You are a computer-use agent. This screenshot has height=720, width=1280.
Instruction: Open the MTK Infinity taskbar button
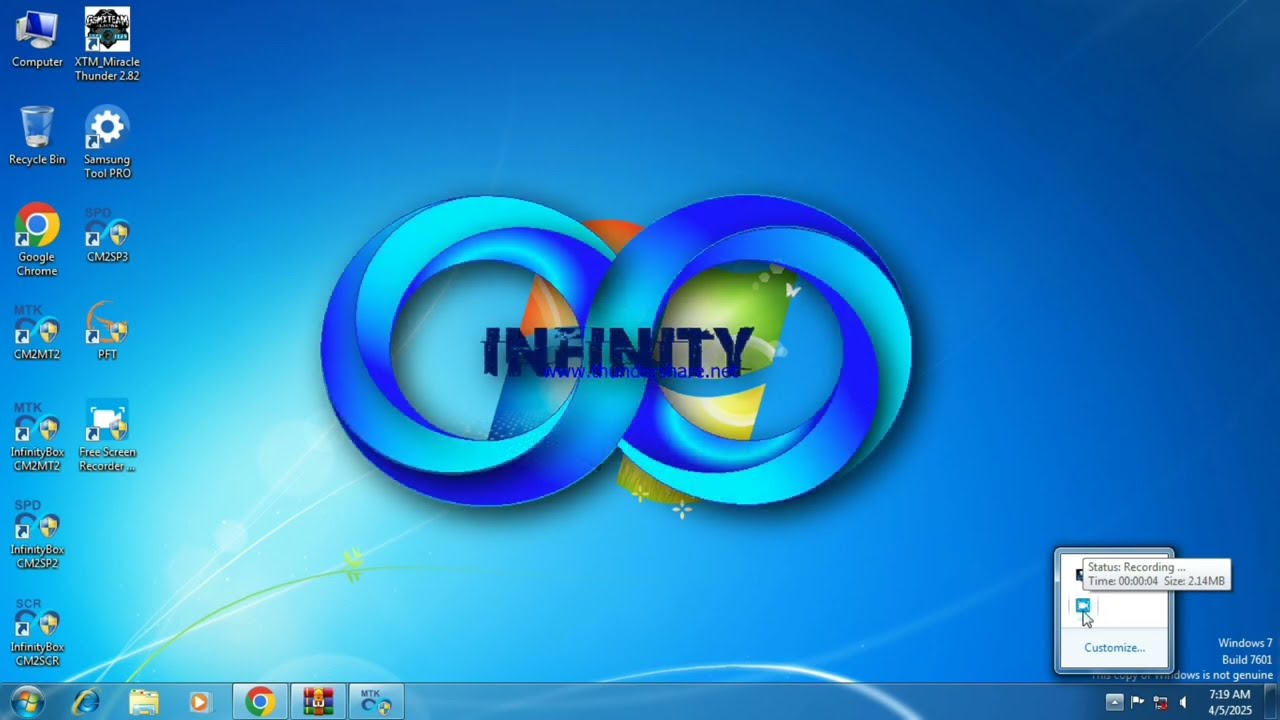pyautogui.click(x=376, y=702)
